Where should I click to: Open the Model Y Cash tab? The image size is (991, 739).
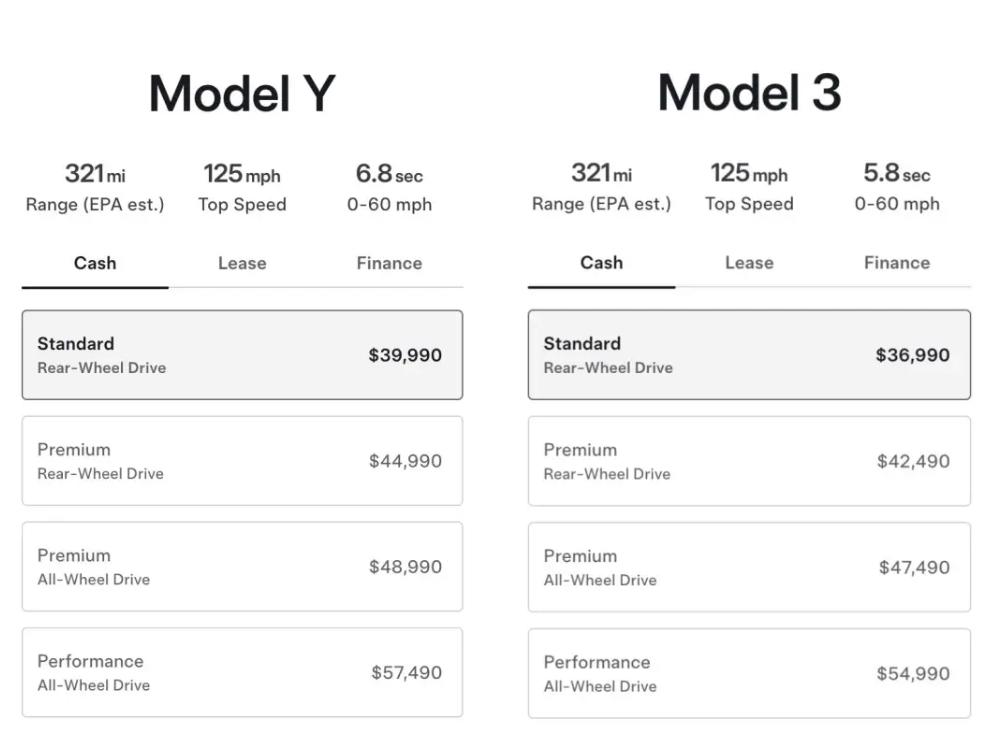click(x=95, y=264)
